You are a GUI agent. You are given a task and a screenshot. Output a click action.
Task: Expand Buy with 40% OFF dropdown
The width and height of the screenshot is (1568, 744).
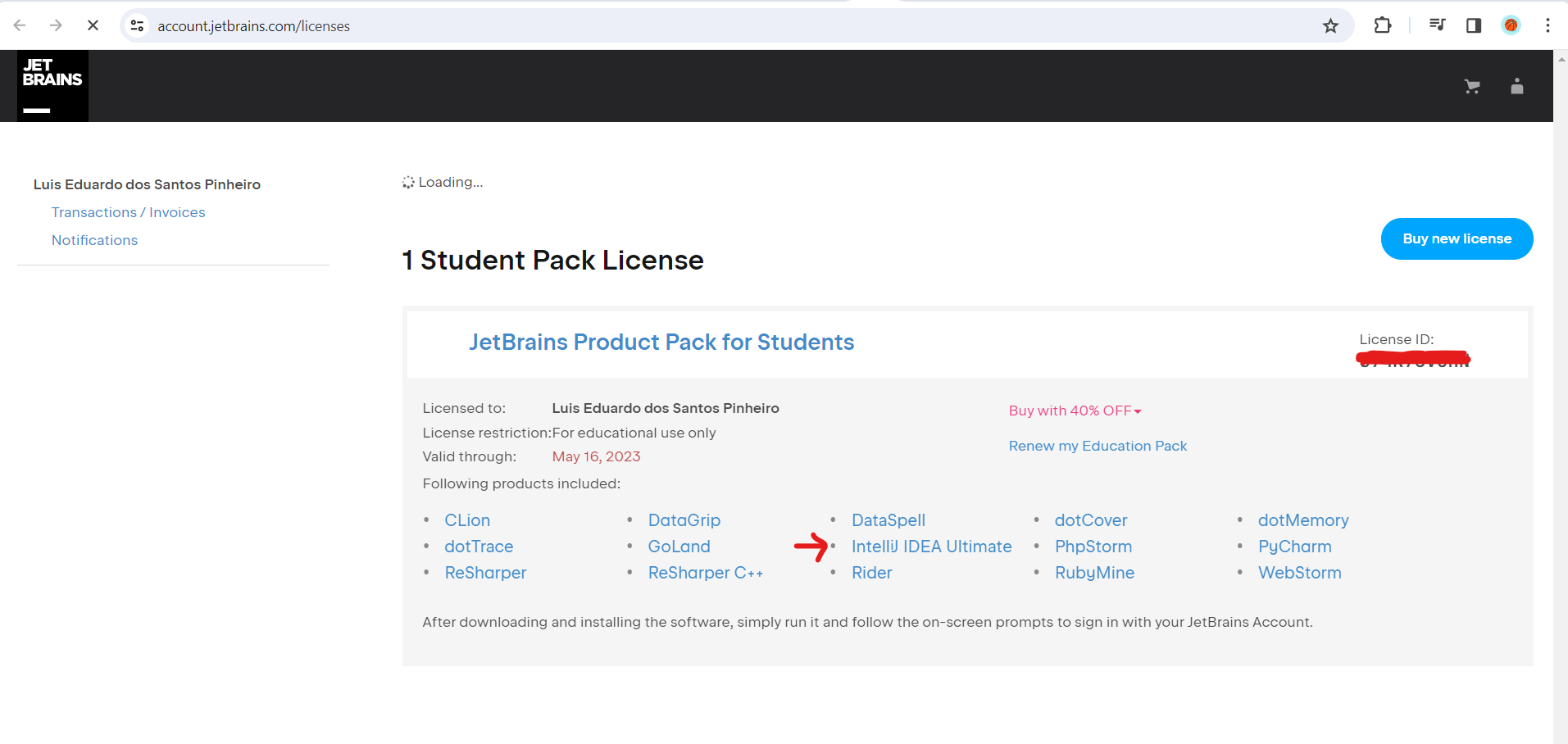click(1075, 411)
